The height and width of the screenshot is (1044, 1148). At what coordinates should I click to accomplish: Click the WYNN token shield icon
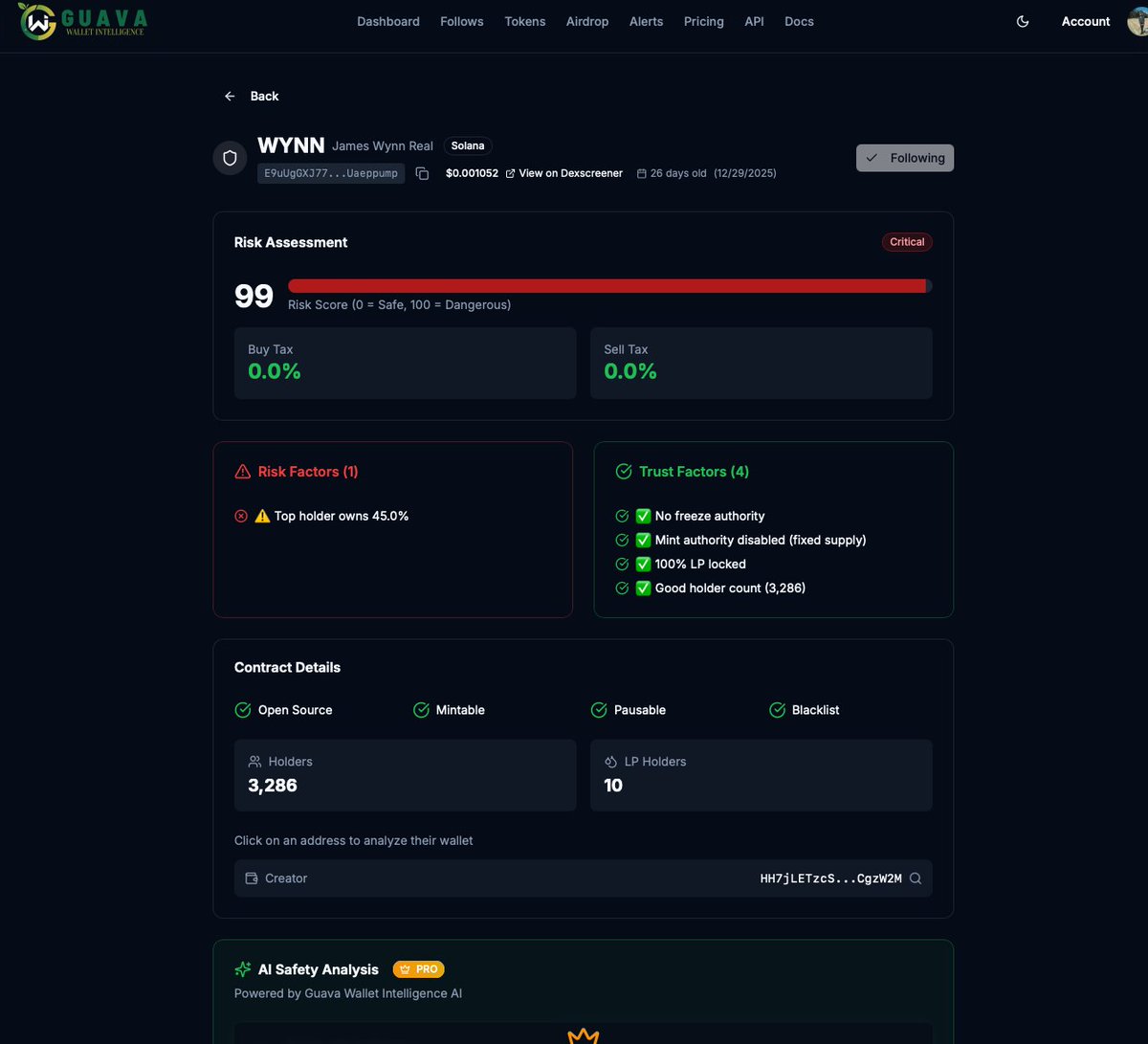click(x=230, y=158)
